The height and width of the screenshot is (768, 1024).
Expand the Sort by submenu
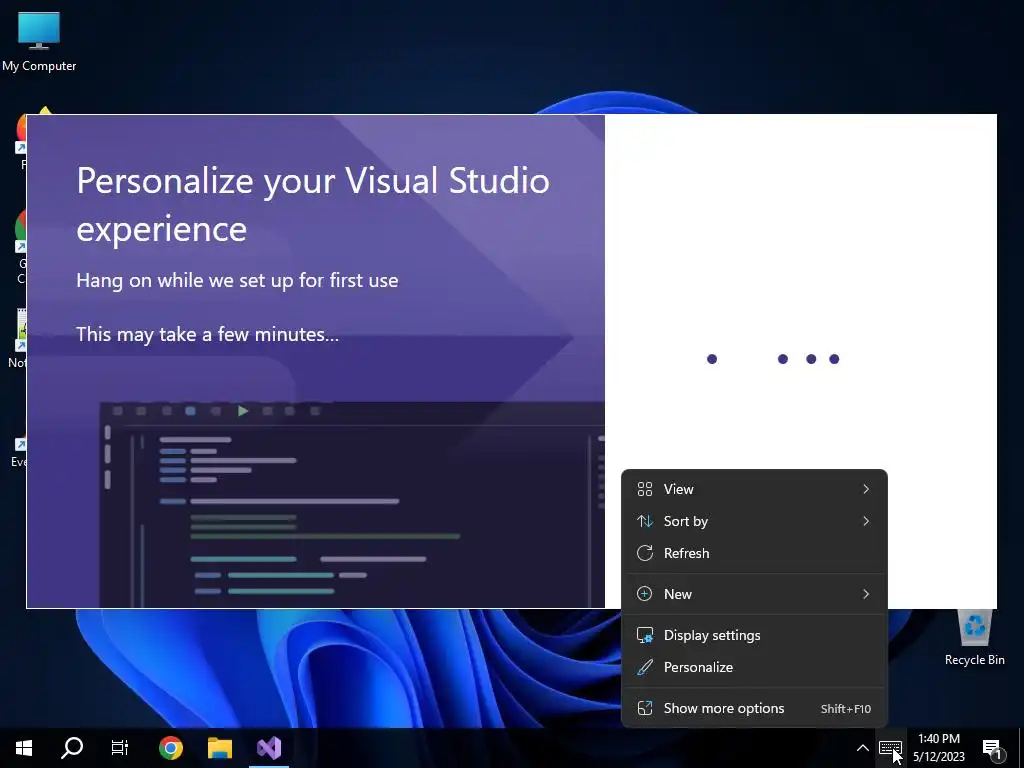point(754,521)
